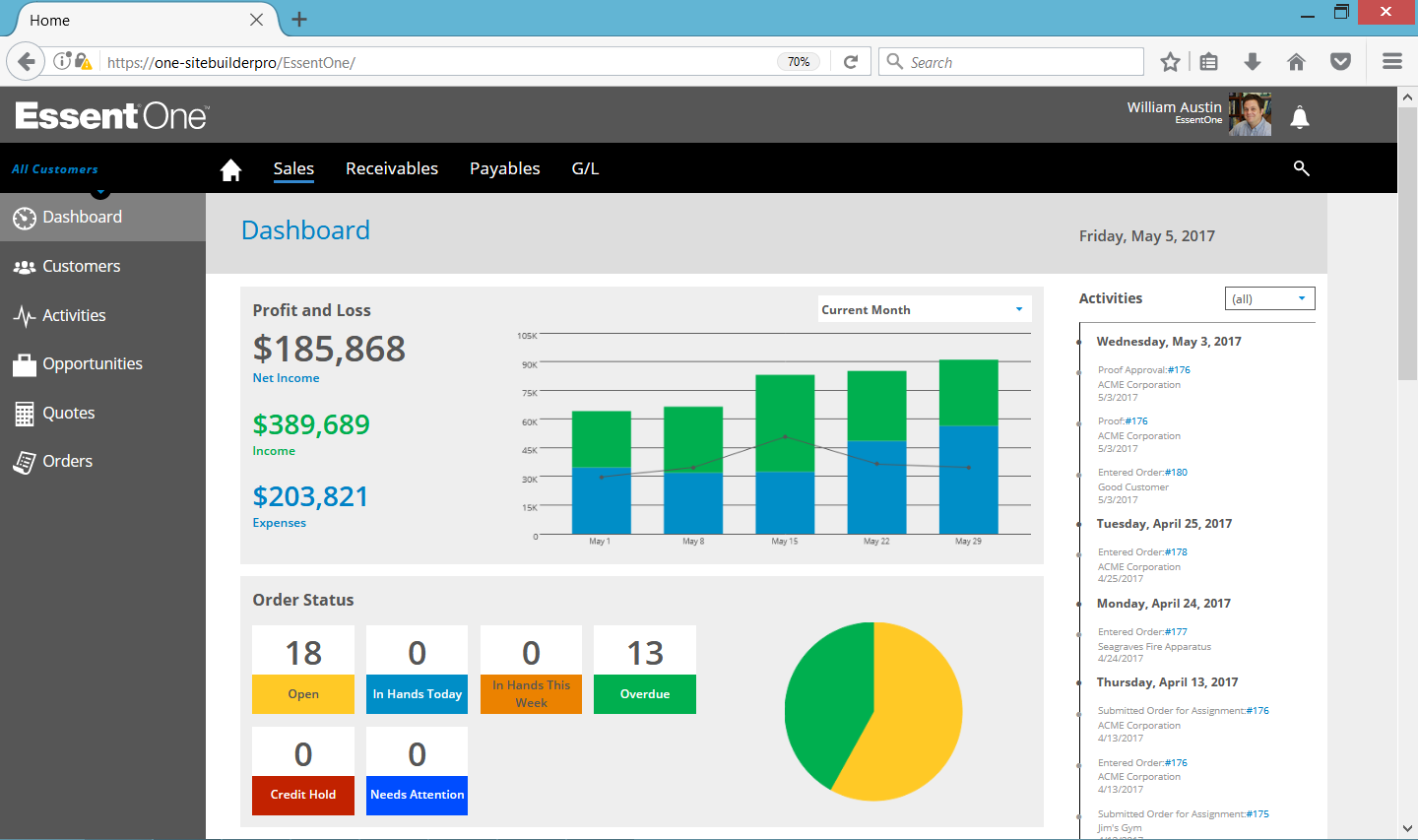1418x840 pixels.
Task: Click the May 29 green bar segment
Action: click(x=968, y=393)
